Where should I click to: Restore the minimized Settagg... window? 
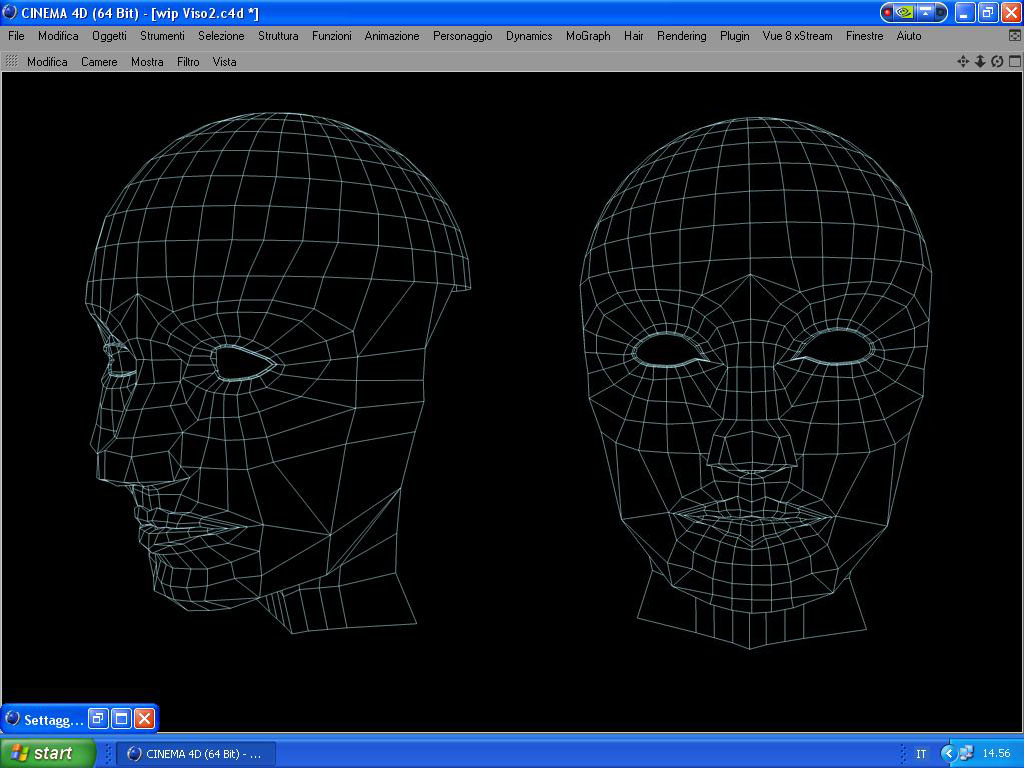(98, 719)
